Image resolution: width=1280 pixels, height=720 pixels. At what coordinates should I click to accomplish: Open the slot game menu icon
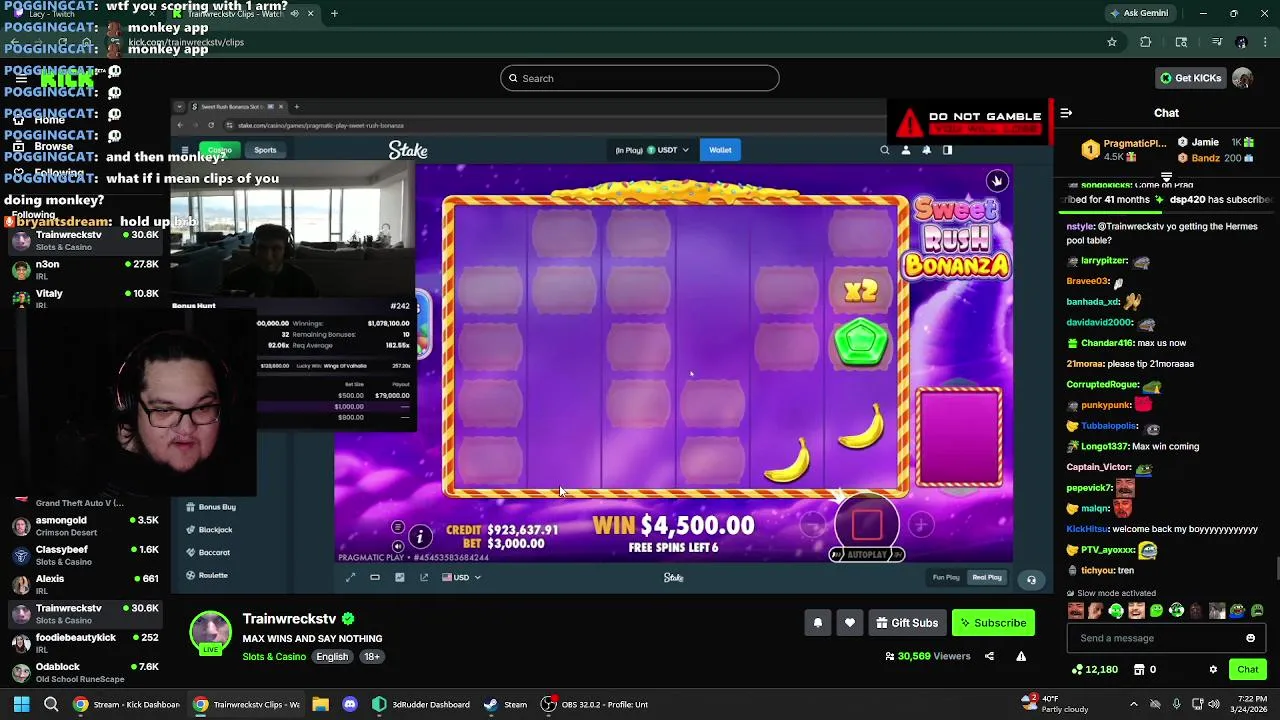[398, 527]
